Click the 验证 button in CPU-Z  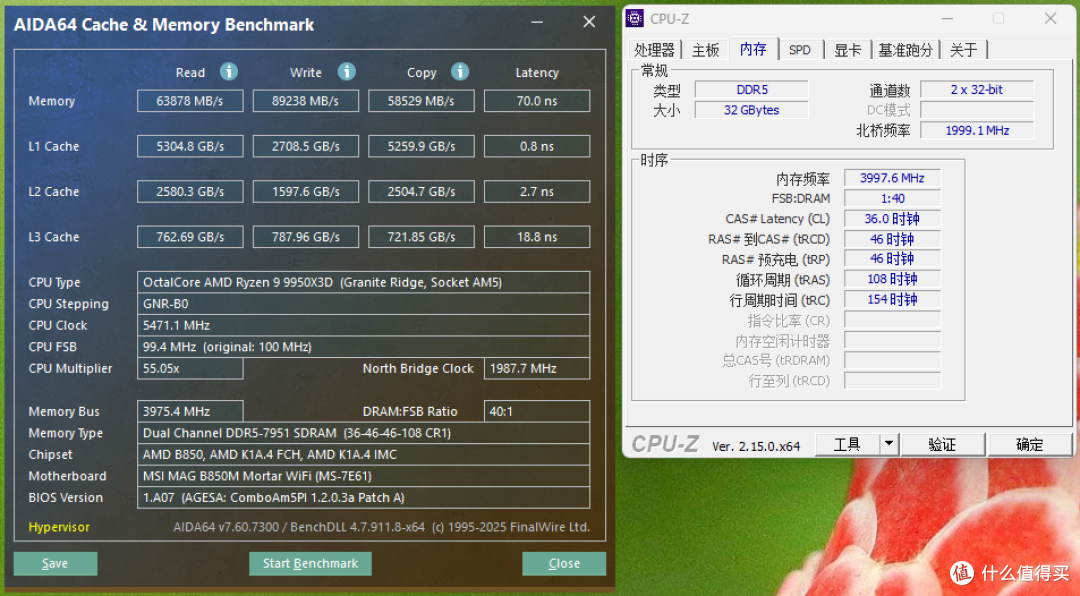click(x=942, y=443)
